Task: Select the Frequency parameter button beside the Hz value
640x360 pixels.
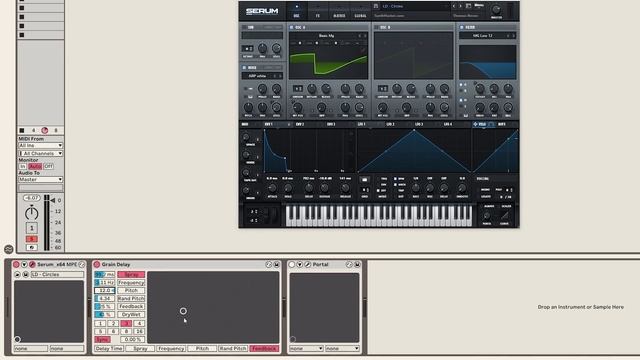Action: pos(131,282)
